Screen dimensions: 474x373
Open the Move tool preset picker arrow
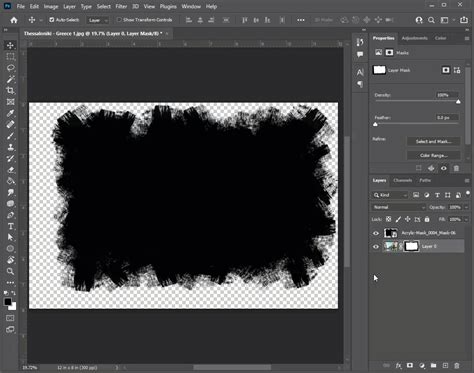pos(41,20)
